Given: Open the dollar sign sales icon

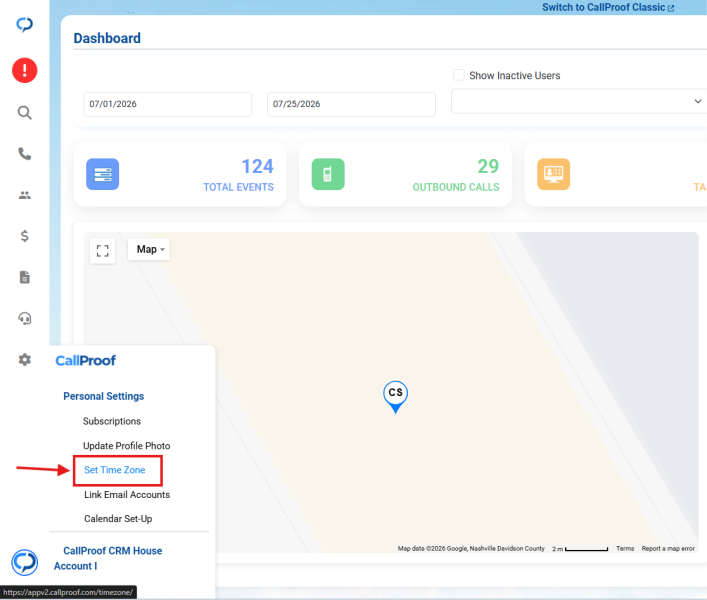Looking at the screenshot, I should (x=24, y=236).
